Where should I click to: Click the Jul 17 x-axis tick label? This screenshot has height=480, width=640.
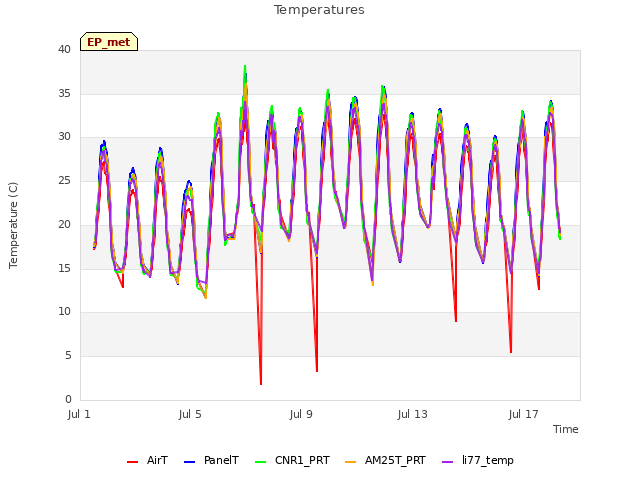click(524, 415)
